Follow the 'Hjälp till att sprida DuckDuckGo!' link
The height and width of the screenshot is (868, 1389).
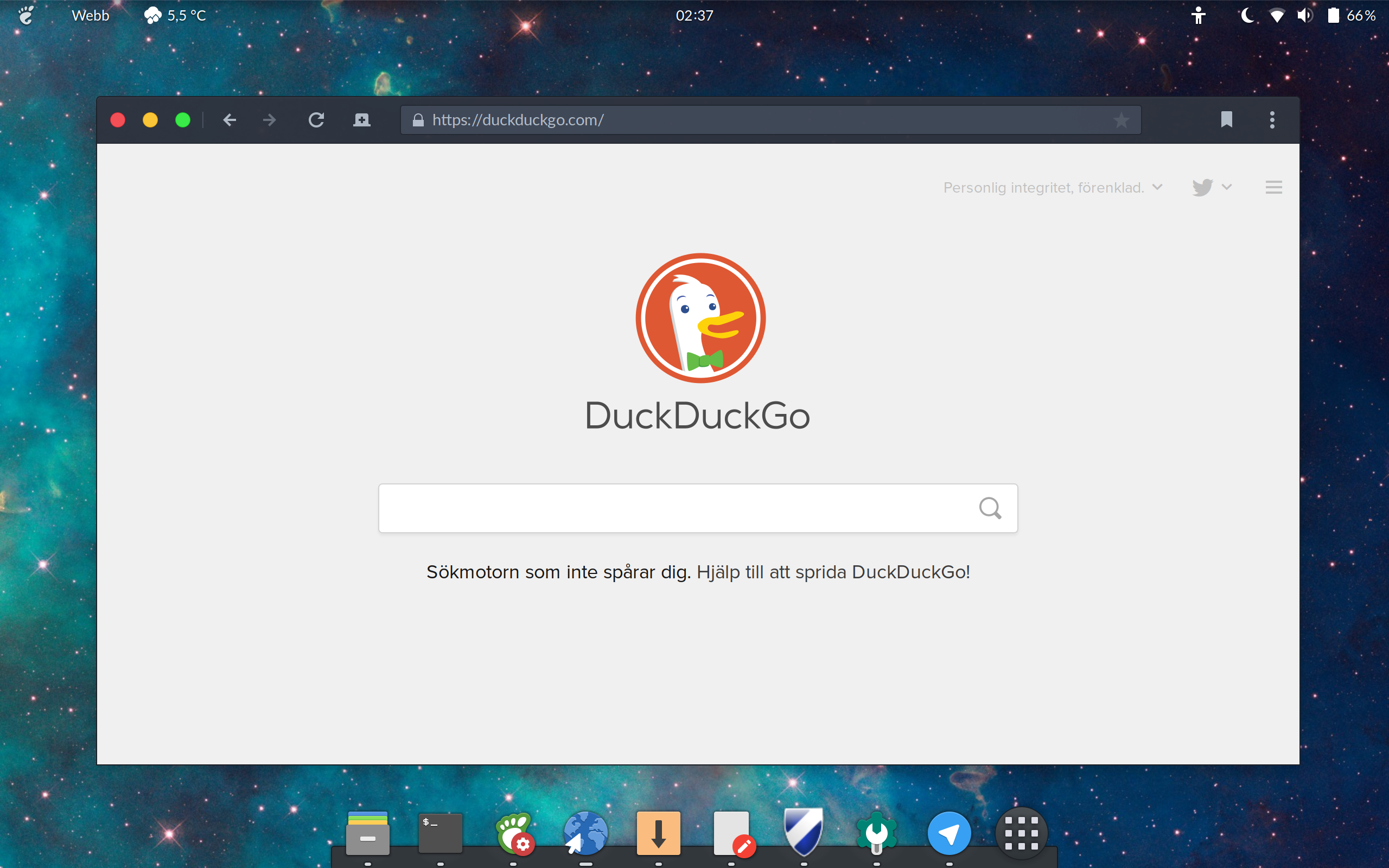[833, 572]
